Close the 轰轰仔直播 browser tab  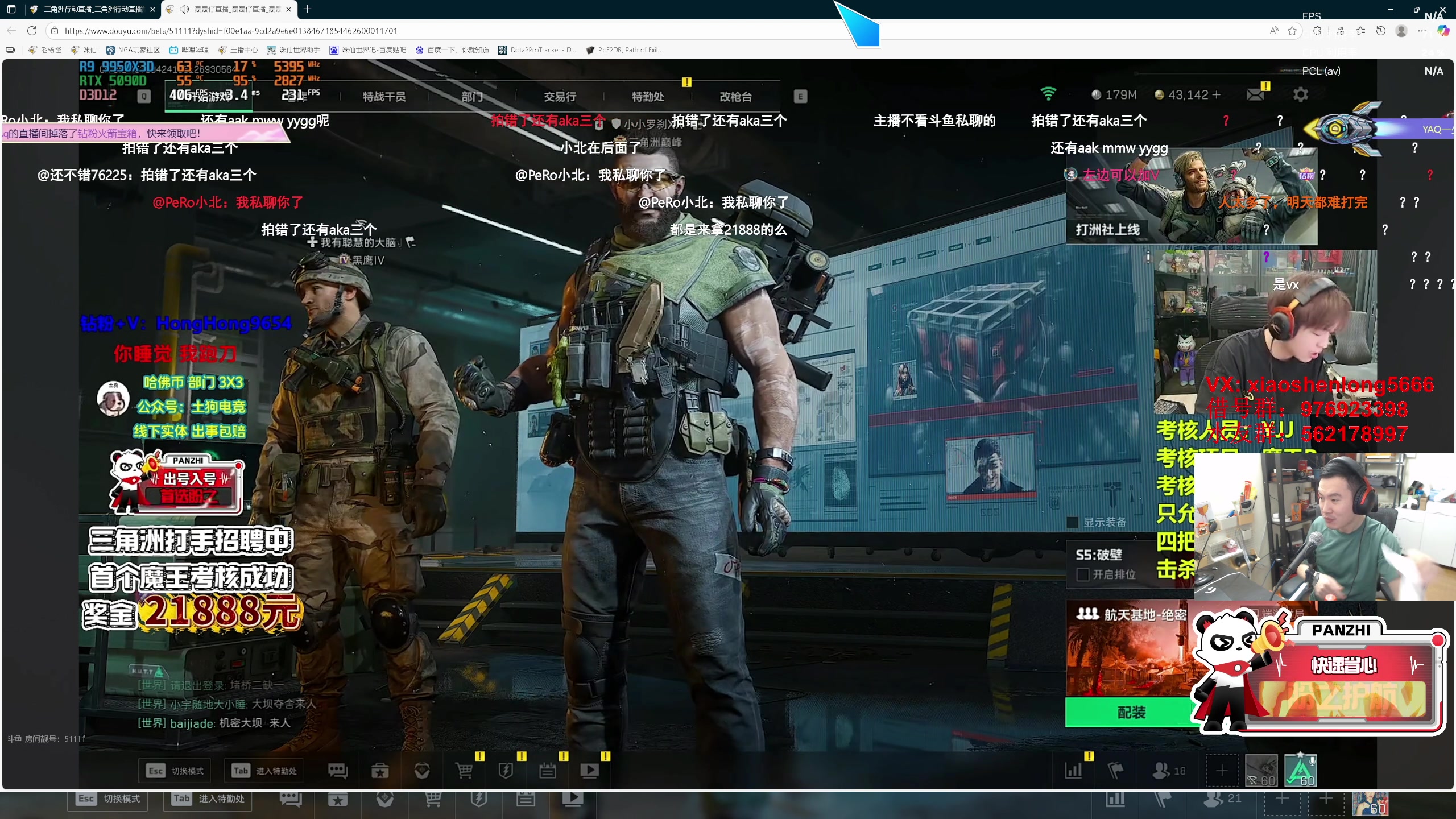coord(288,9)
